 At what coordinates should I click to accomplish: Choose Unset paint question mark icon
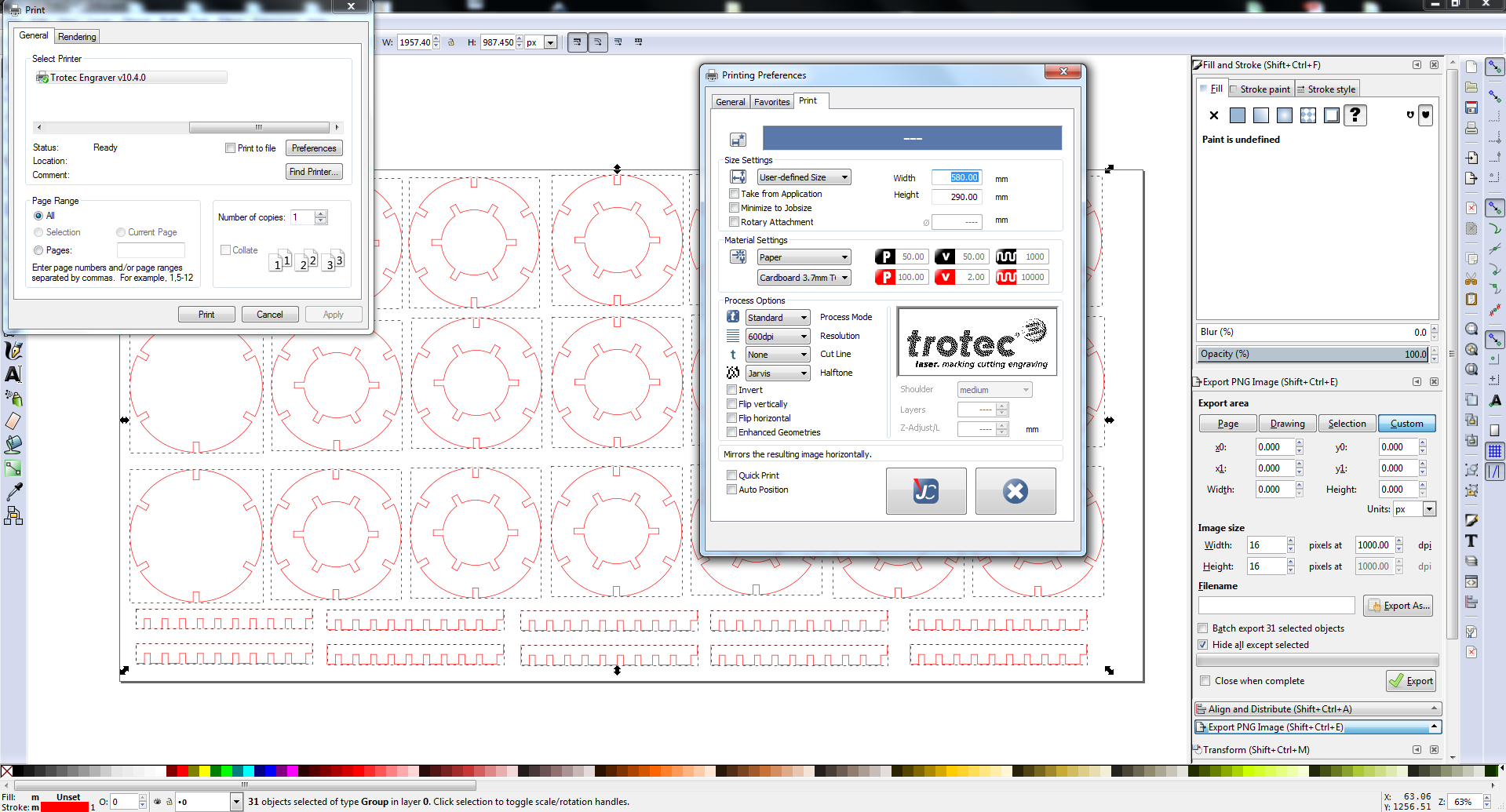1355,115
